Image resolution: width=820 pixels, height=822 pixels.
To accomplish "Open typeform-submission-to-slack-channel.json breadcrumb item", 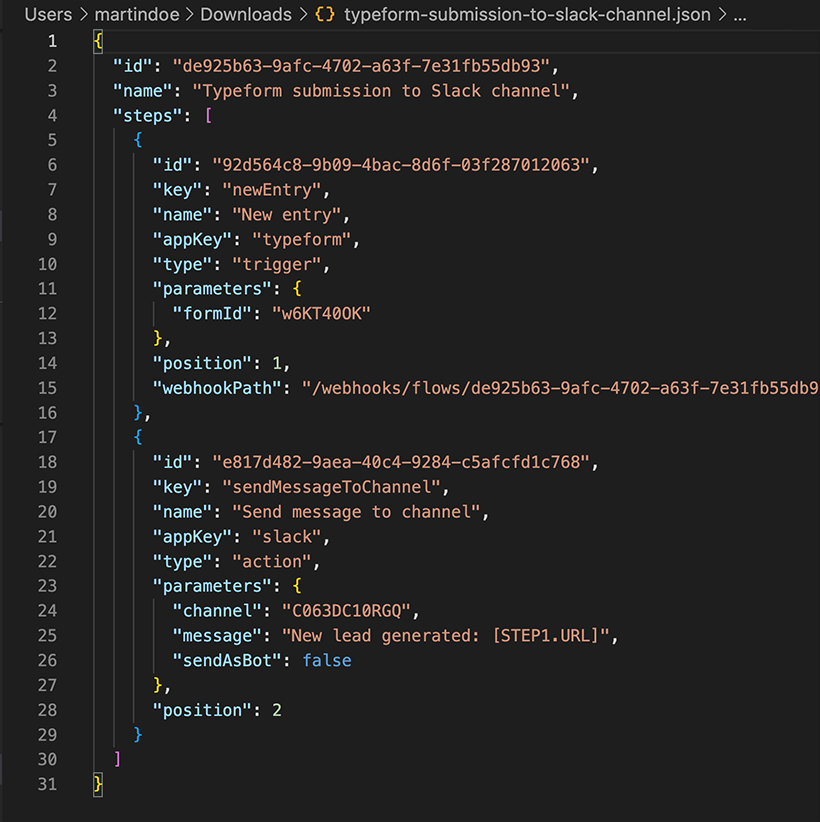I will click(x=527, y=15).
